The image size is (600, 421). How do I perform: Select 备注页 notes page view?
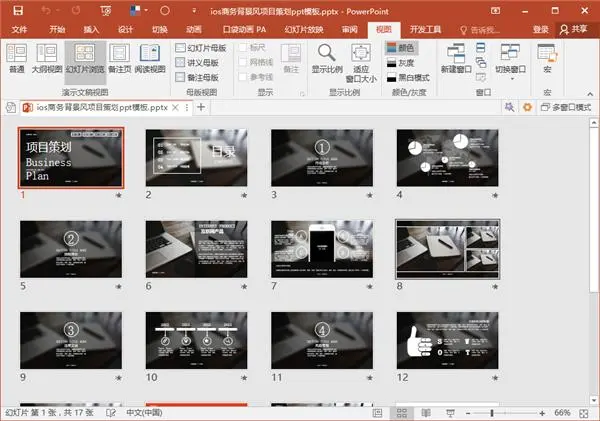point(120,58)
